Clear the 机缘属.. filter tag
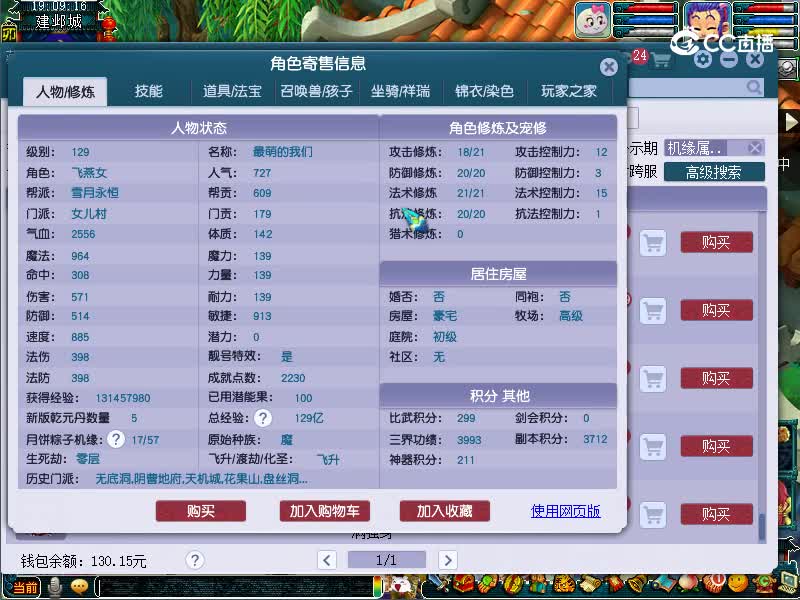The height and width of the screenshot is (600, 800). [755, 148]
